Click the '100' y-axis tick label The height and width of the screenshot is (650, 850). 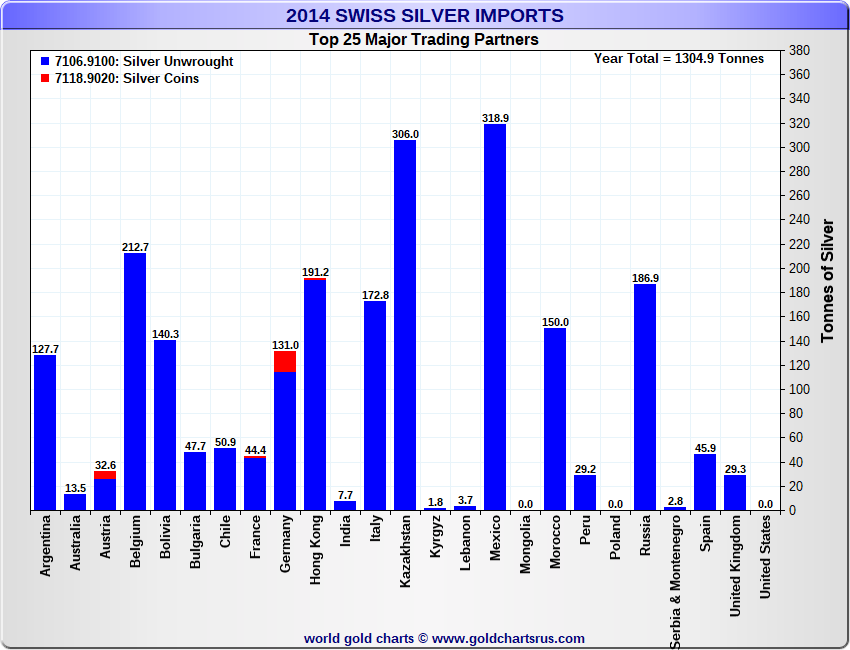pos(800,389)
